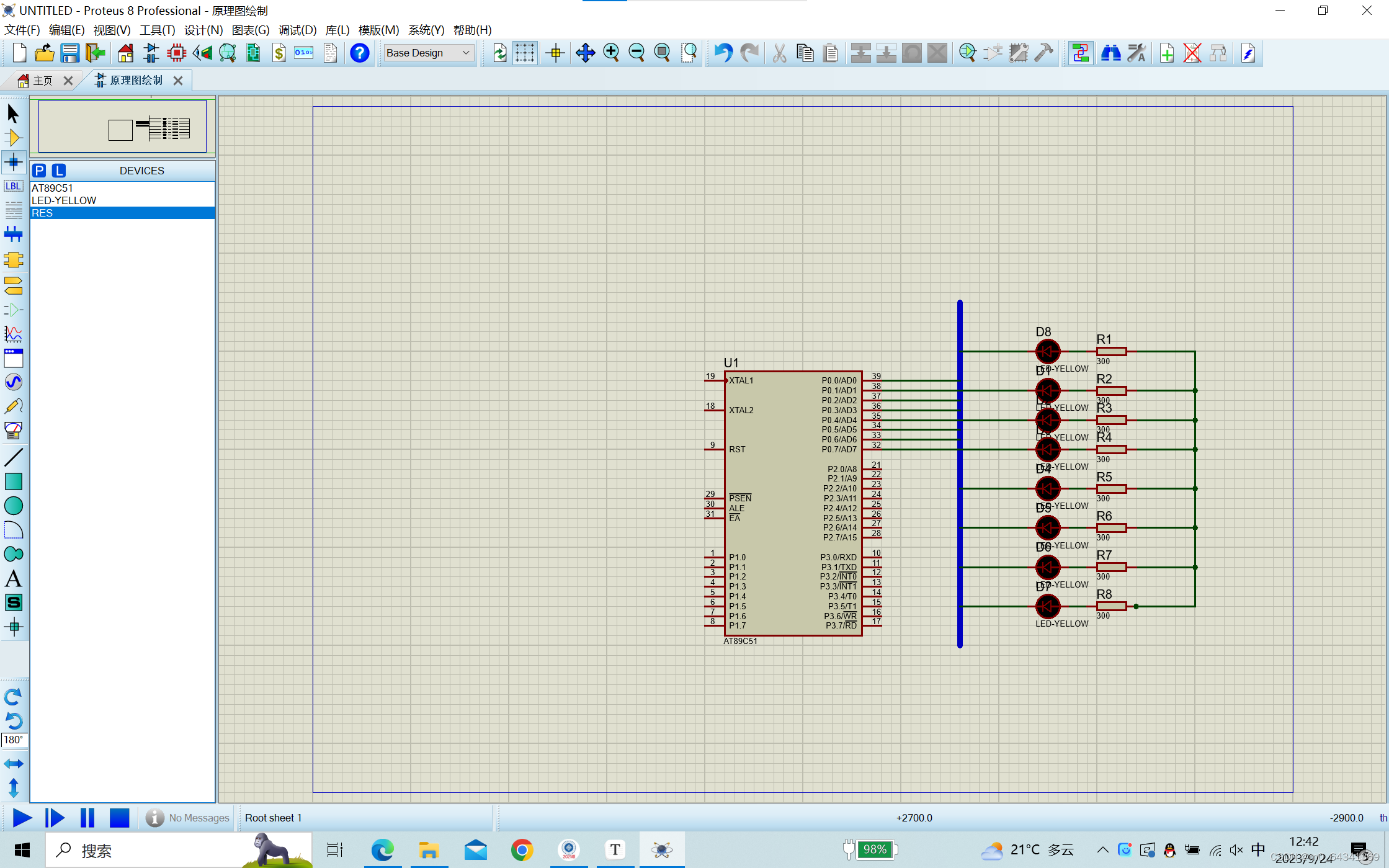Click the AT89C51 U1 chip on canvas
The width and height of the screenshot is (1389, 868).
coord(793,503)
